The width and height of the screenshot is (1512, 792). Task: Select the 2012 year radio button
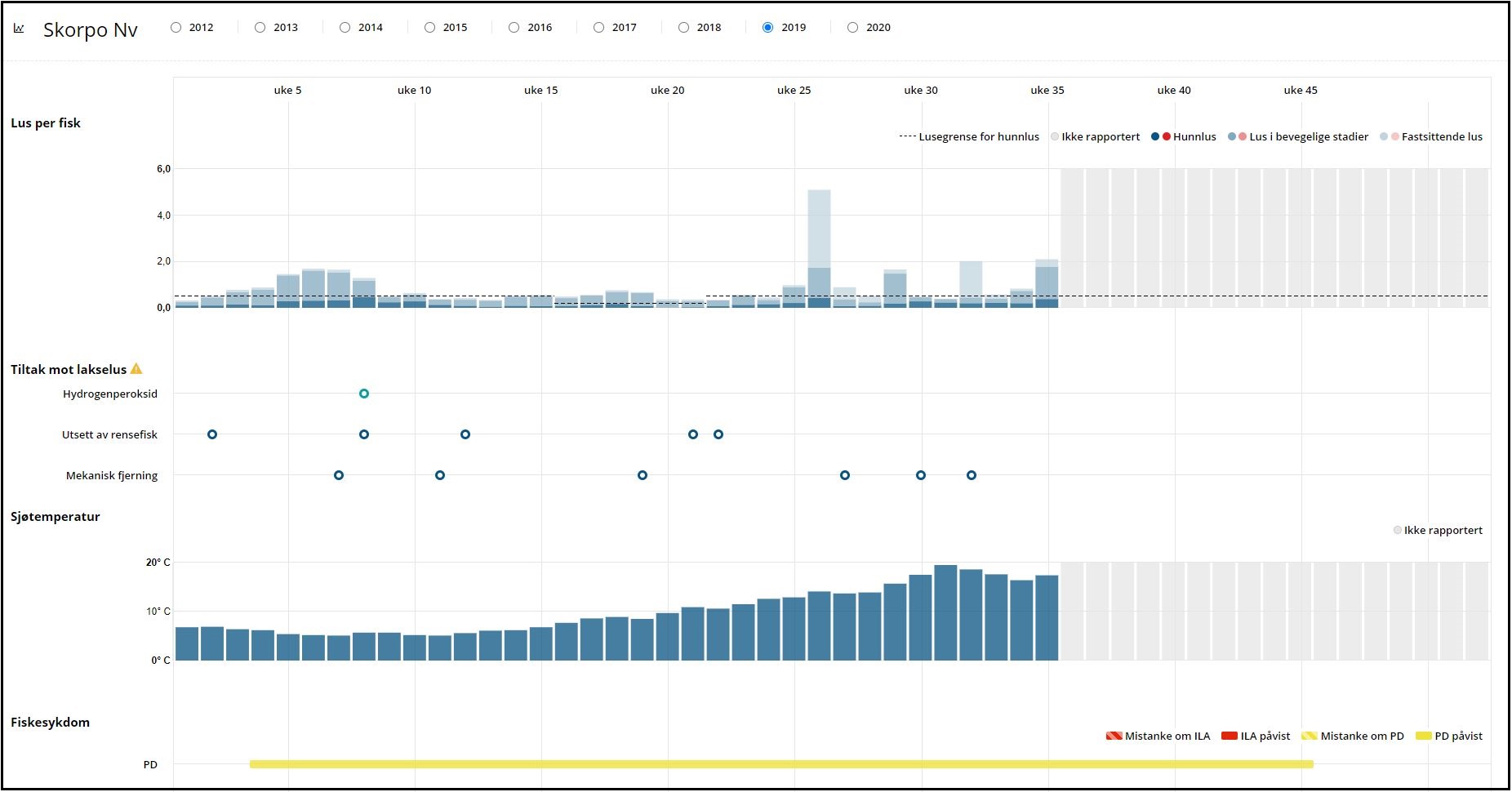point(176,28)
